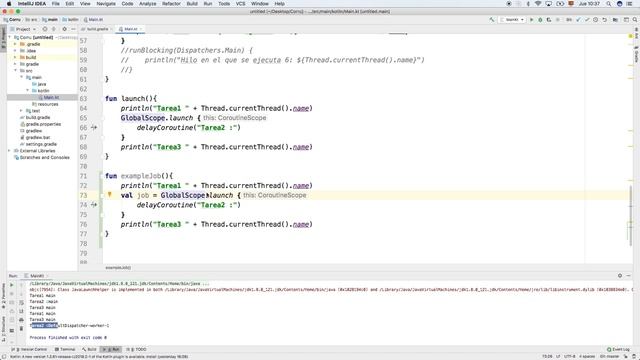Switch to the Main.kt editor tab
The width and height of the screenshot is (640, 360).
coord(130,29)
